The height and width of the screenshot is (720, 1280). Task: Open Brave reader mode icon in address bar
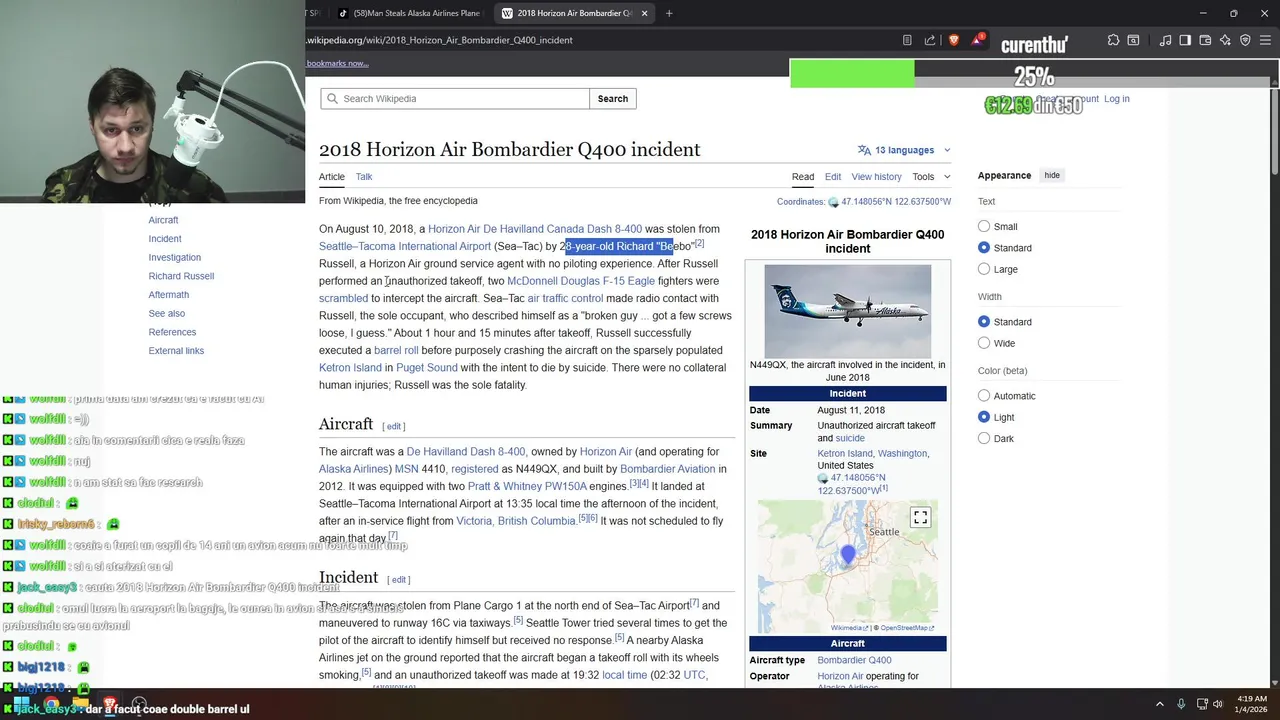point(907,40)
